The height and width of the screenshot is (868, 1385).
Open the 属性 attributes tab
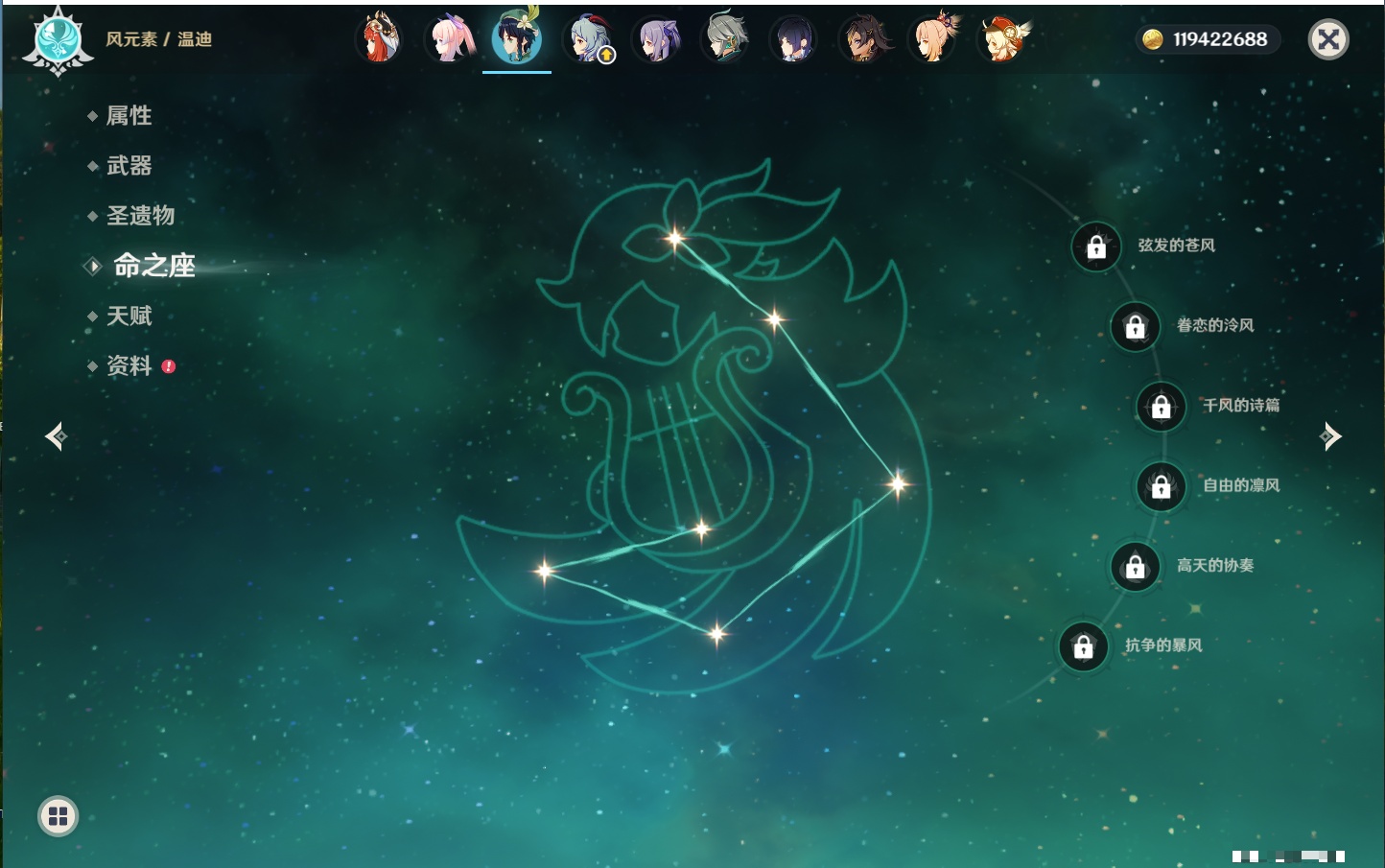tap(129, 116)
